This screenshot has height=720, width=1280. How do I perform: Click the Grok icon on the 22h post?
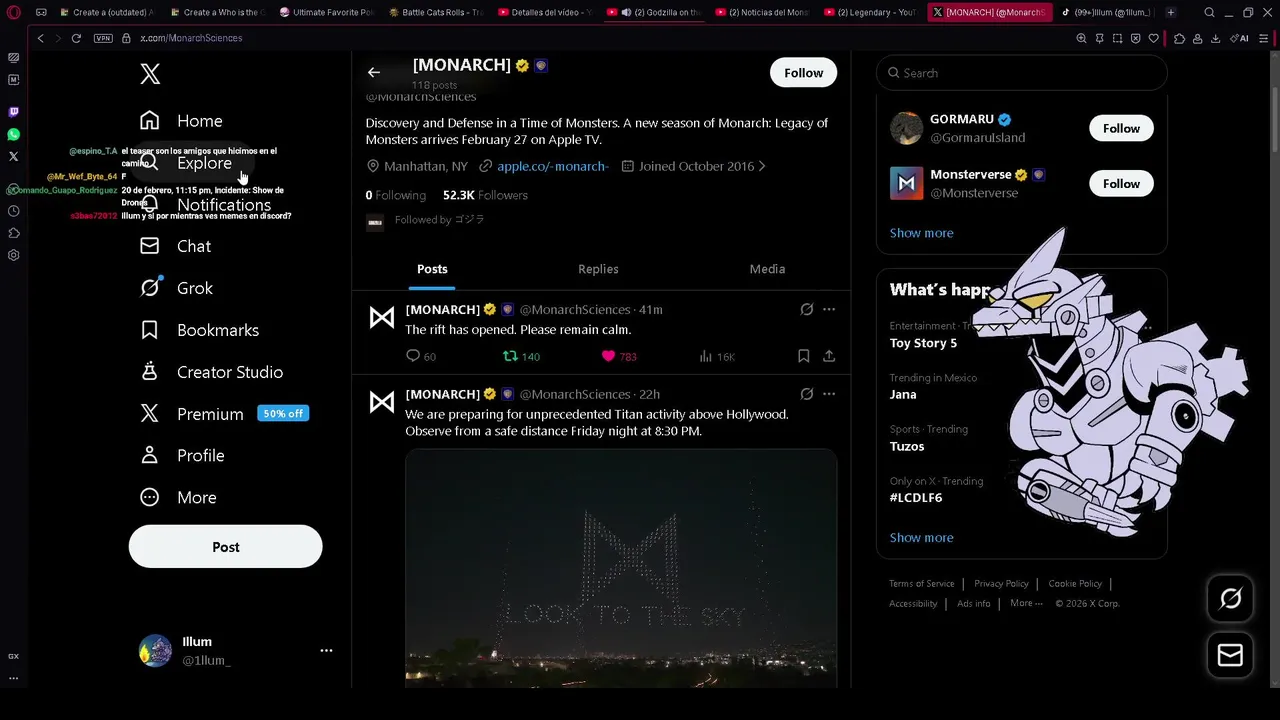(806, 394)
